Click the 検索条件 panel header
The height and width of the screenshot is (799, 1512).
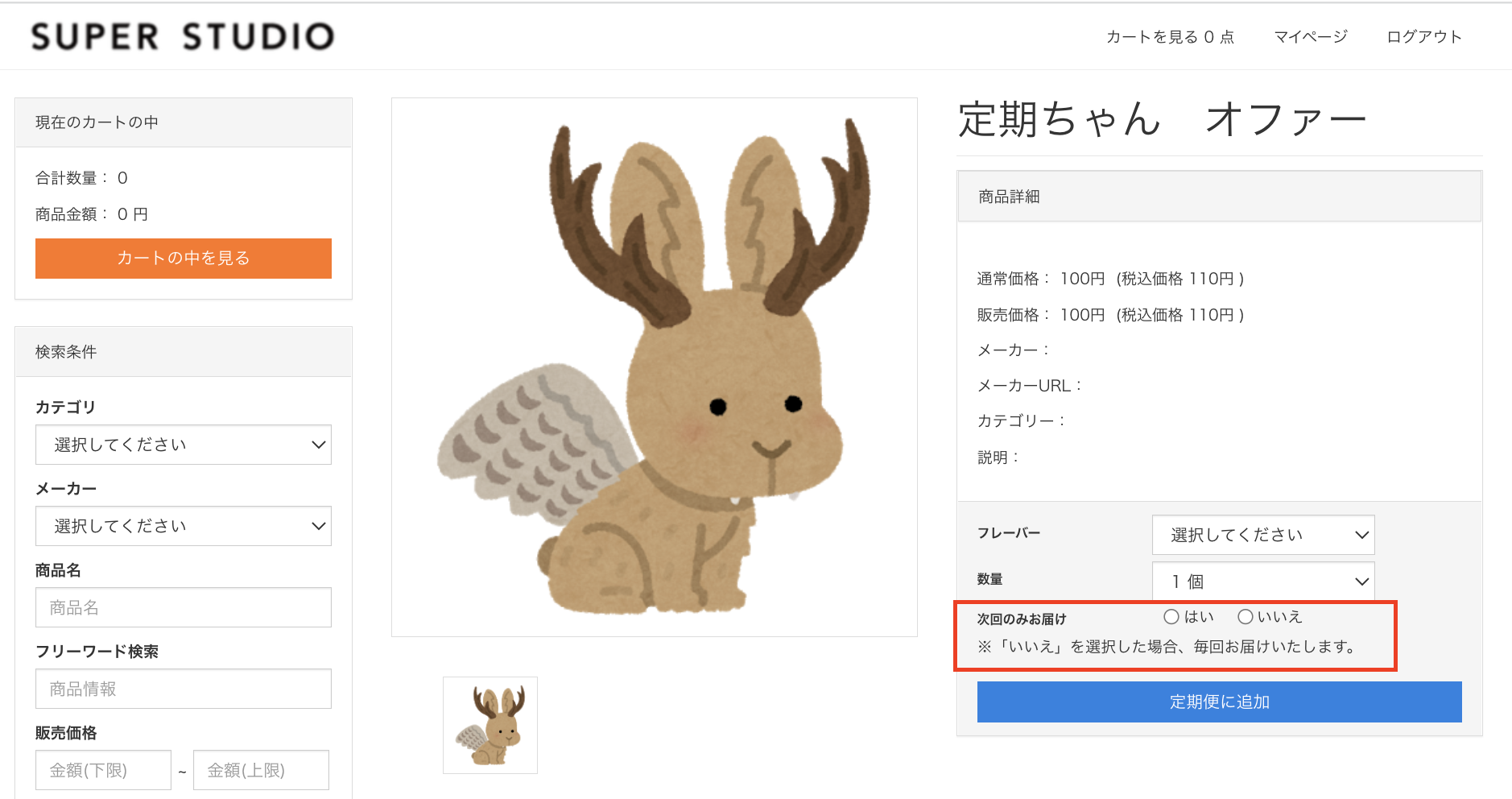click(184, 352)
